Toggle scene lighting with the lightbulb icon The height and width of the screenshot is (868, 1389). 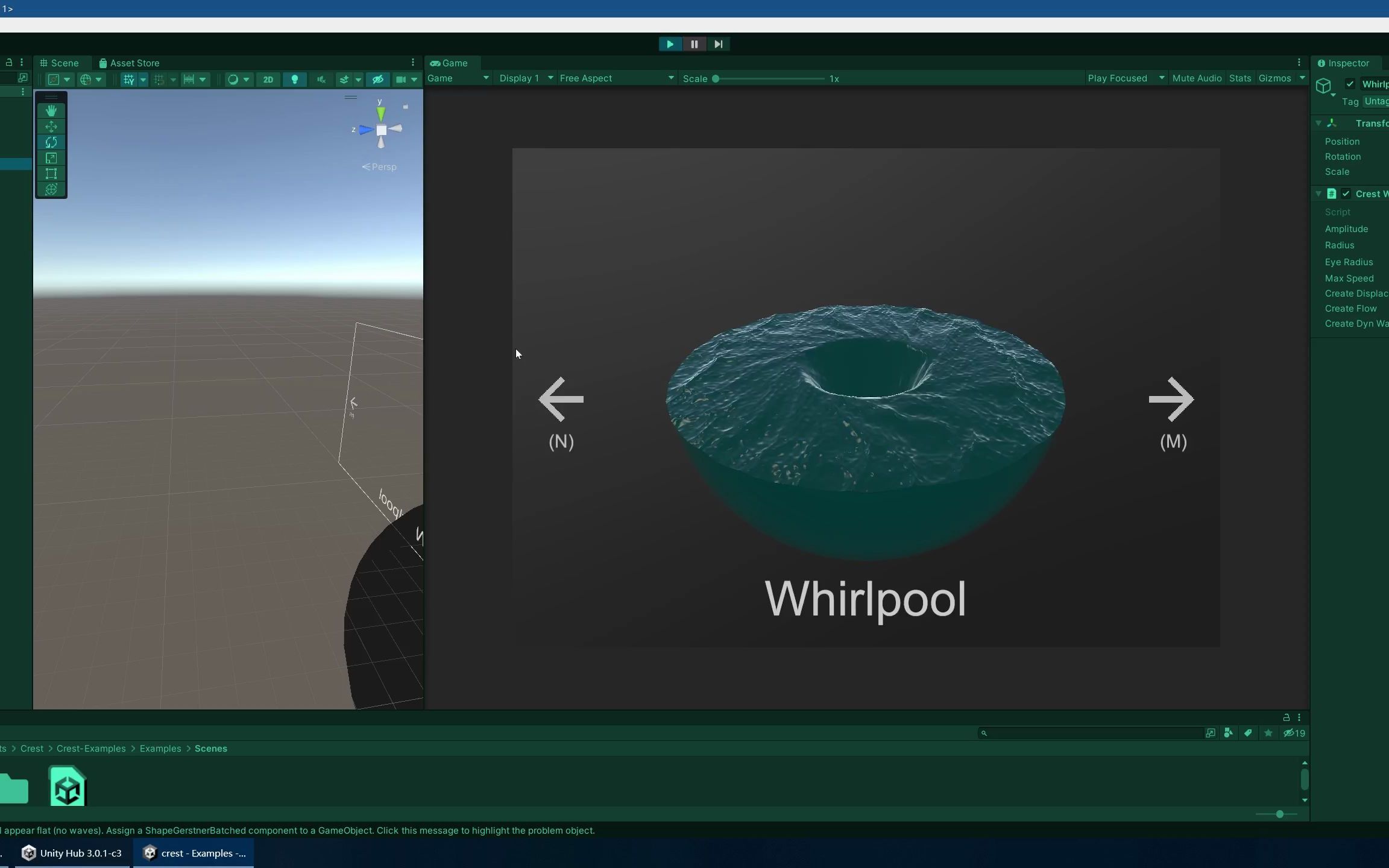coord(295,80)
